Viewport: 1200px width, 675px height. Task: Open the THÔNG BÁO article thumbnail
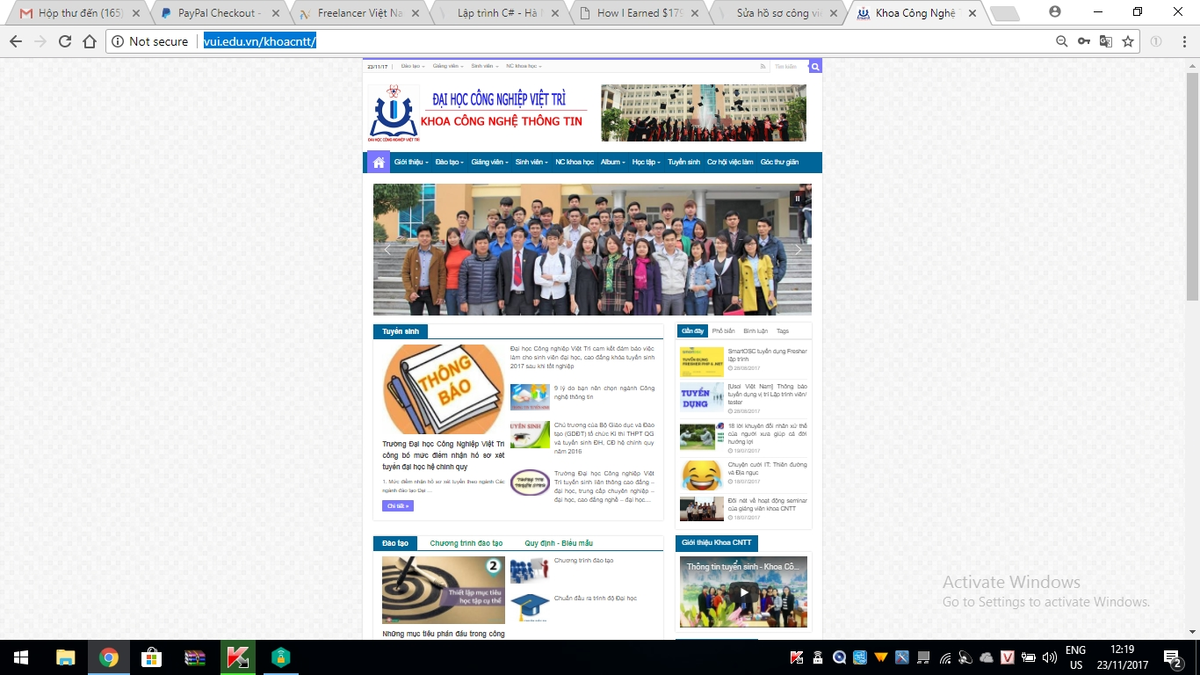(x=443, y=390)
